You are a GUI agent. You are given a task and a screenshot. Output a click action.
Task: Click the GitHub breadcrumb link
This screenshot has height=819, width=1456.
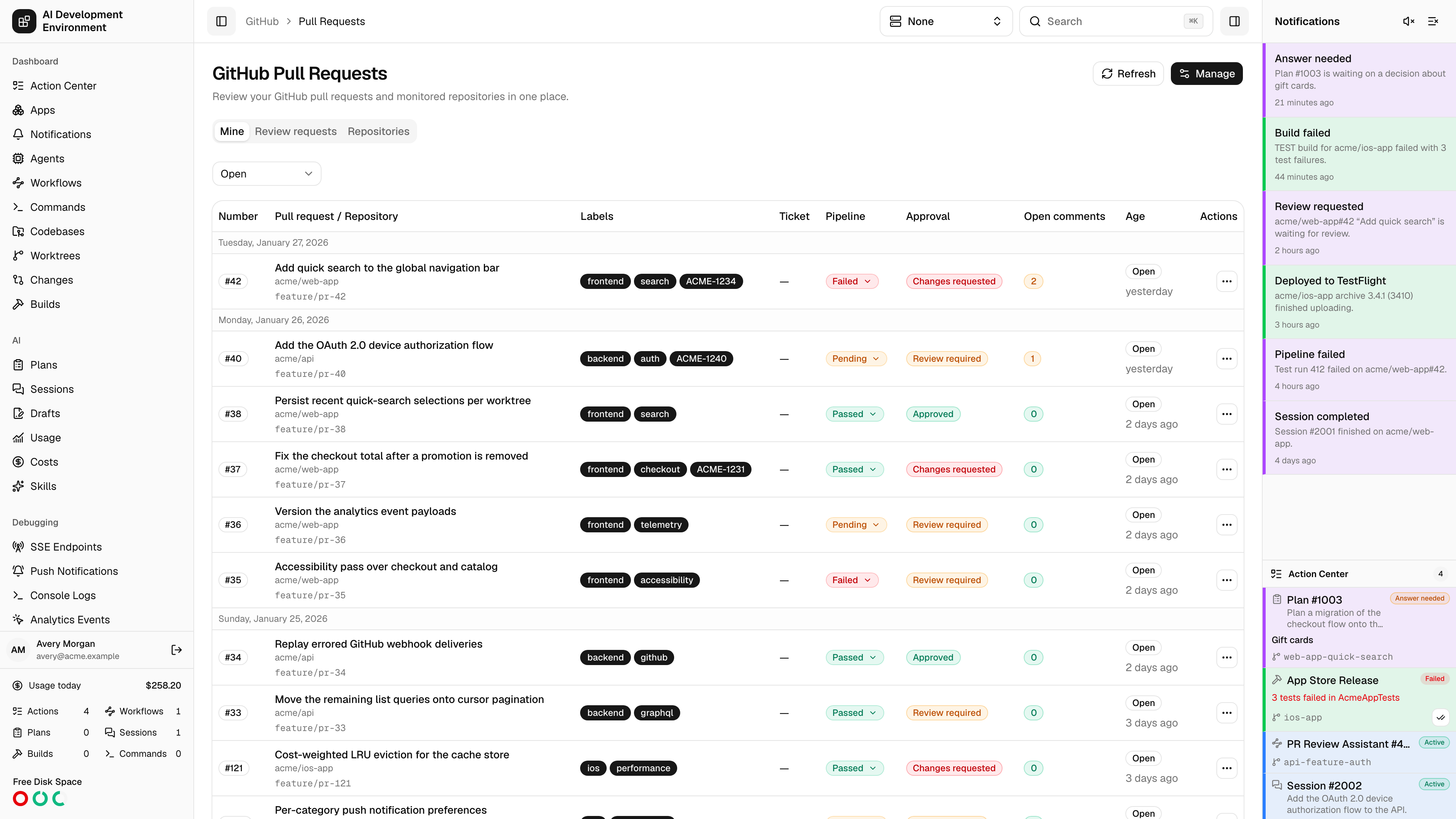[262, 22]
